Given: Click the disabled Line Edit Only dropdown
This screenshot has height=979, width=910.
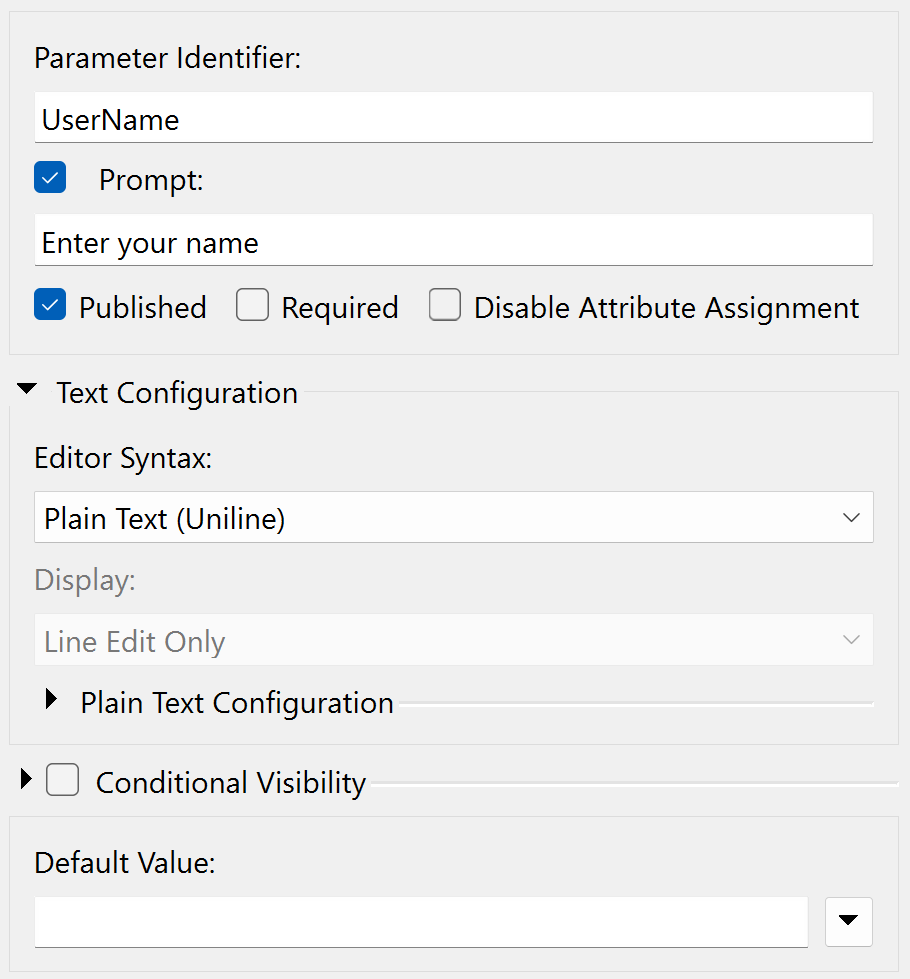Looking at the screenshot, I should point(454,639).
